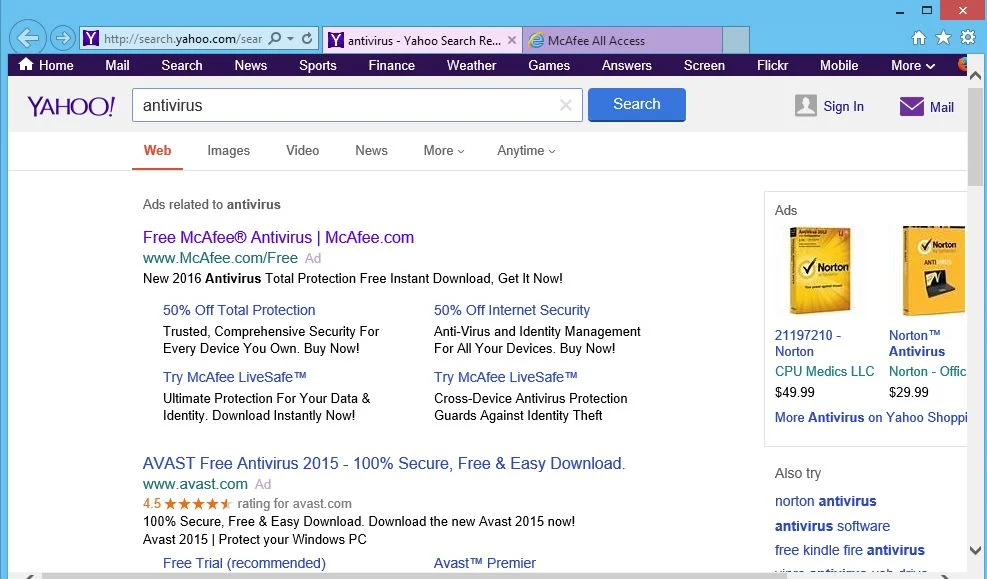Open Free McAfee Antivirus | McAfee.com ad
The height and width of the screenshot is (579, 987).
[278, 237]
